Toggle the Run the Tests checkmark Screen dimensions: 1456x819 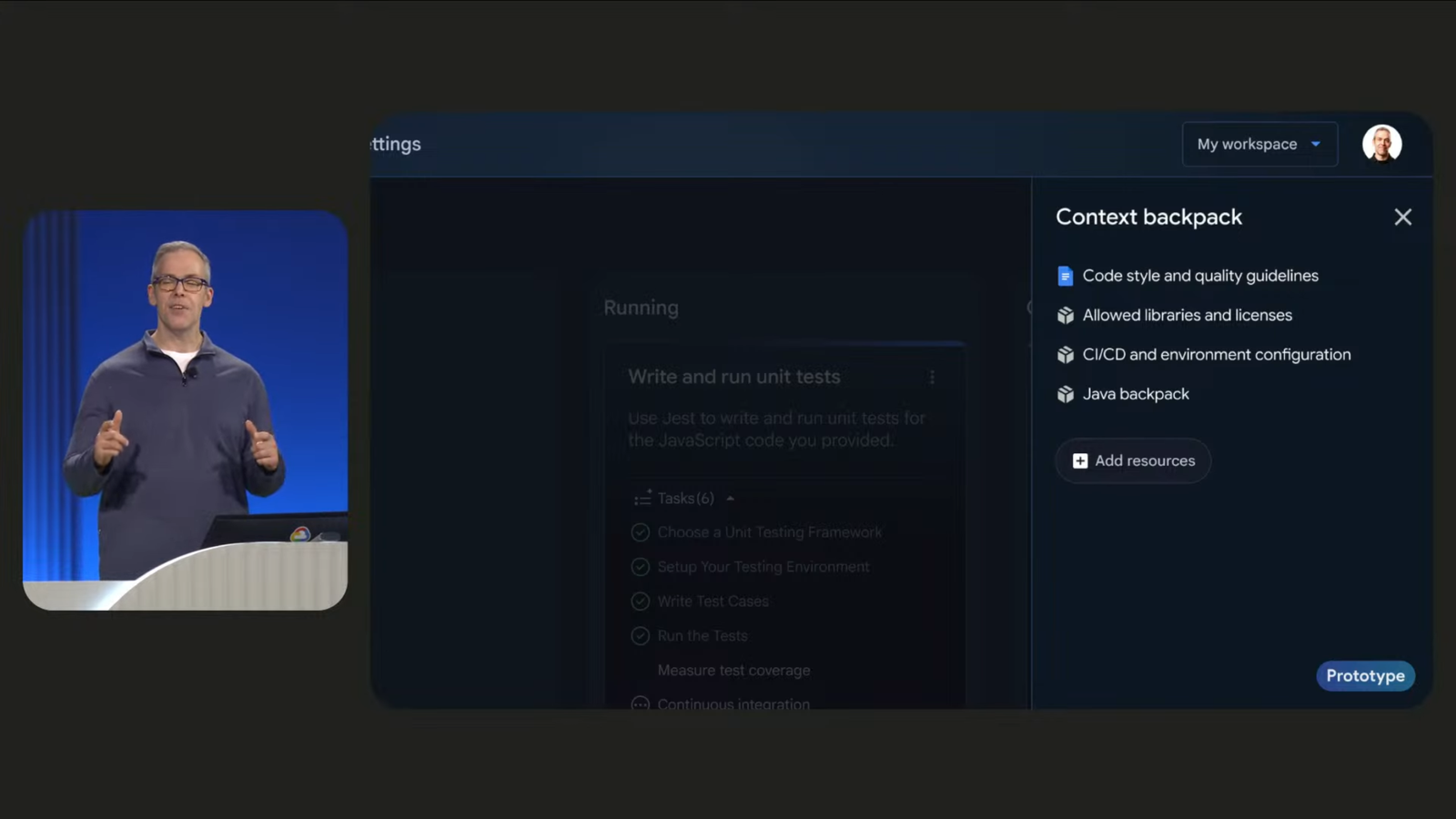(x=640, y=636)
